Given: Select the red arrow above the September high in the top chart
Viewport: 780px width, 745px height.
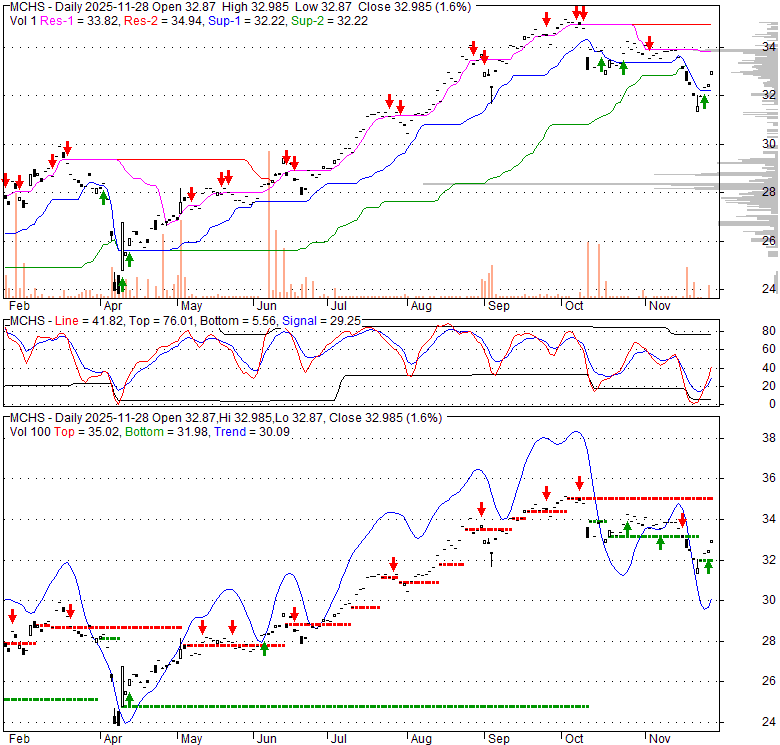Looking at the screenshot, I should tap(546, 19).
